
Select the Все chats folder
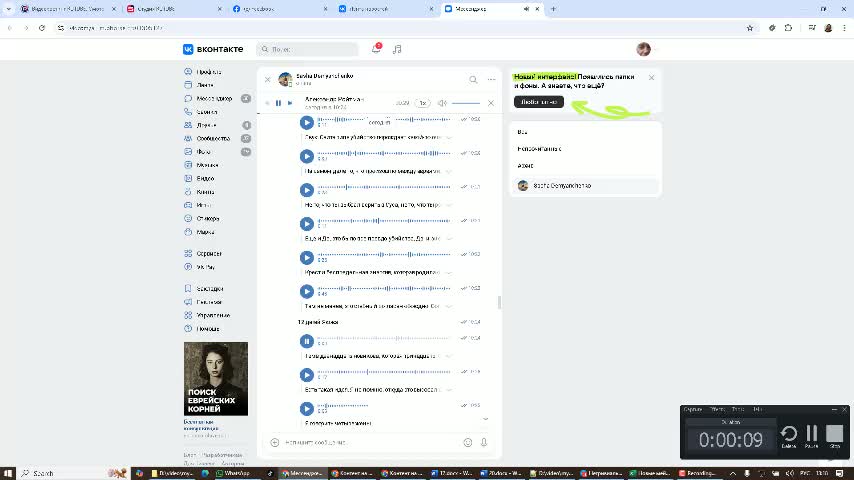pos(585,132)
